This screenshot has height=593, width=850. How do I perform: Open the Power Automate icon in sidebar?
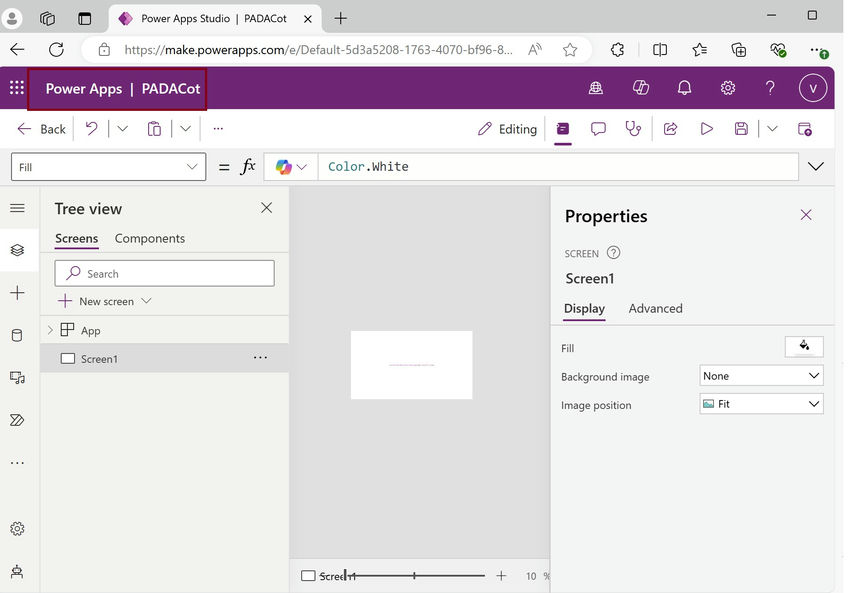click(17, 420)
